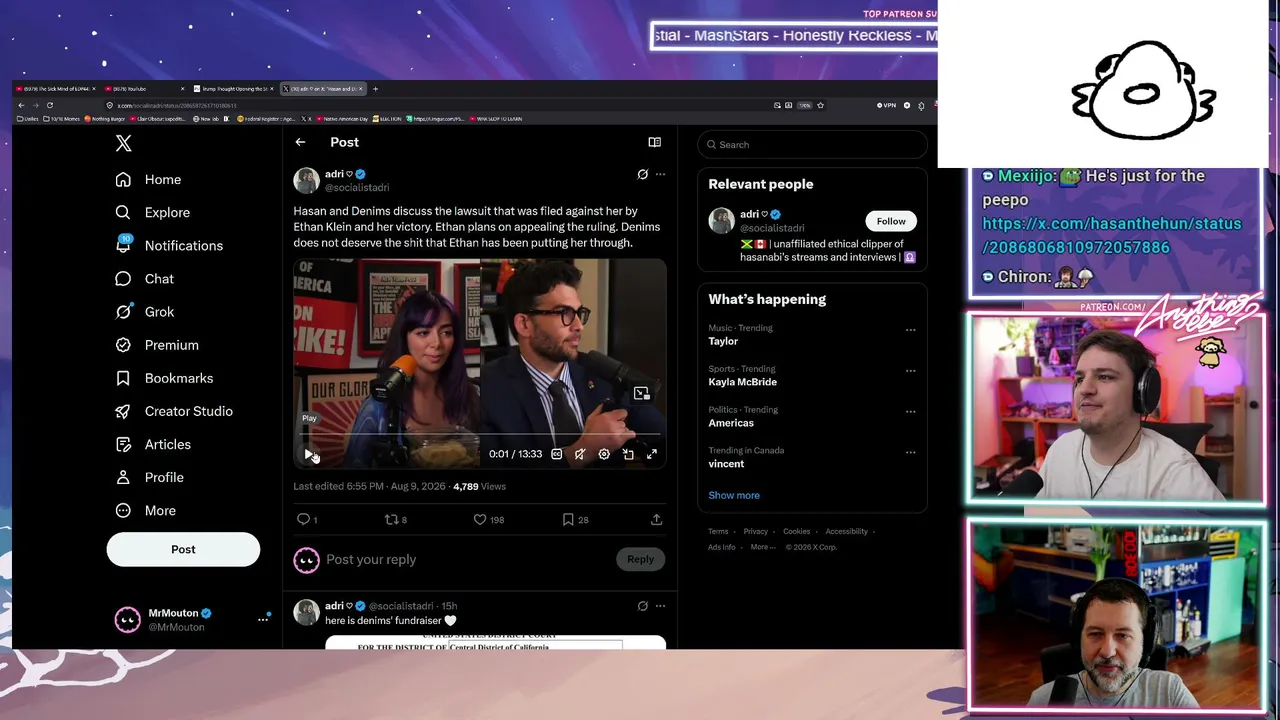Unmute the video
This screenshot has height=720, width=1280.
(x=580, y=454)
